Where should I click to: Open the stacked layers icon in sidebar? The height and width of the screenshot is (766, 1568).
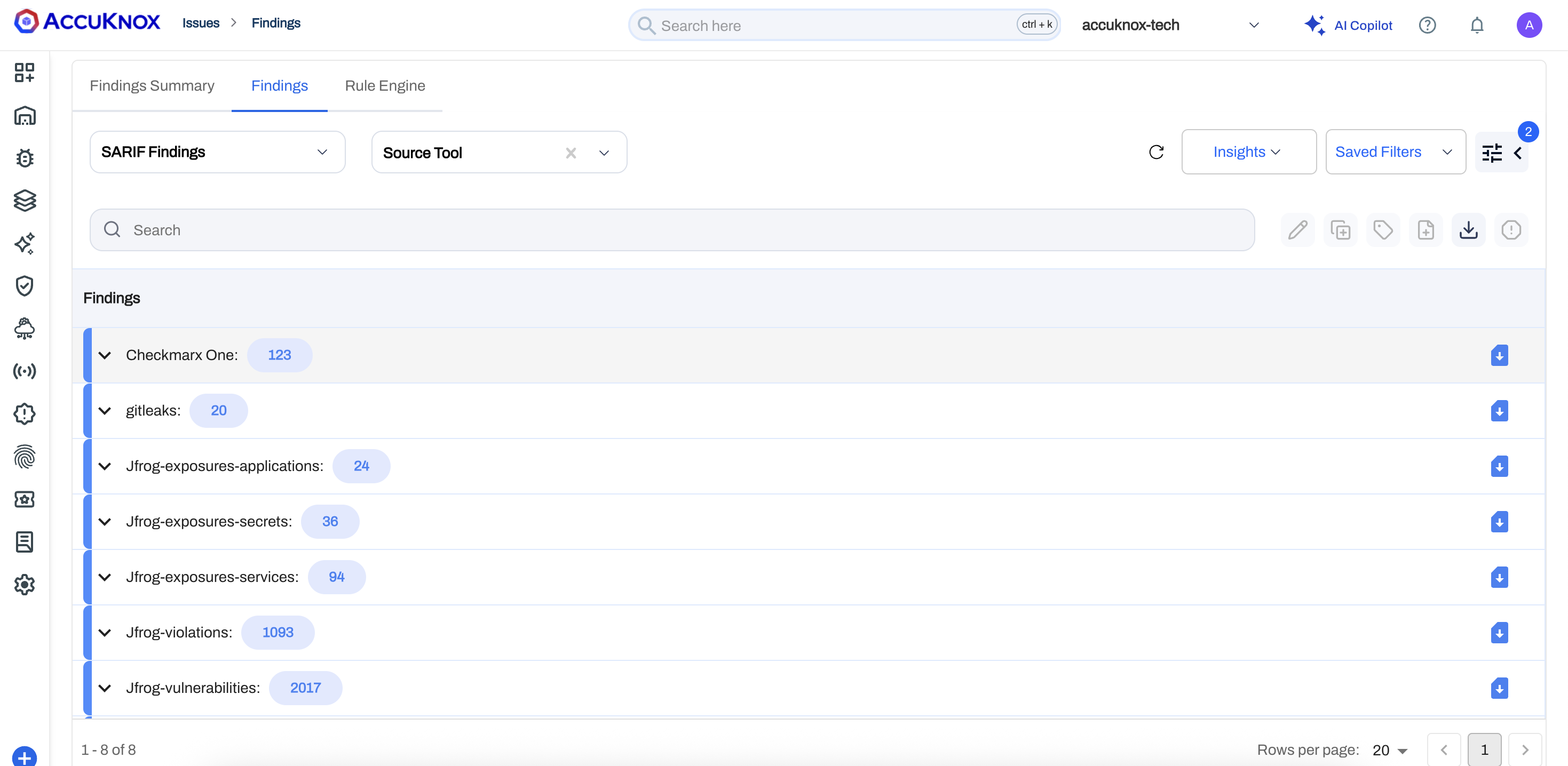point(25,201)
